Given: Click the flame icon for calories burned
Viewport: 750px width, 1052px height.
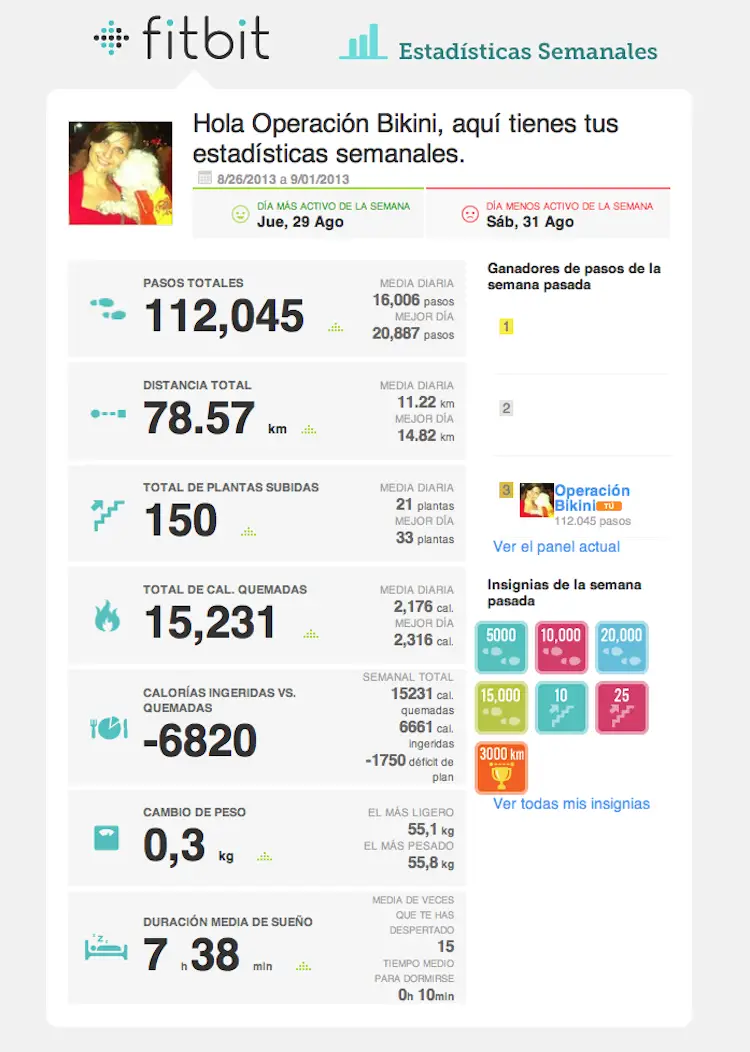Looking at the screenshot, I should click(x=107, y=616).
